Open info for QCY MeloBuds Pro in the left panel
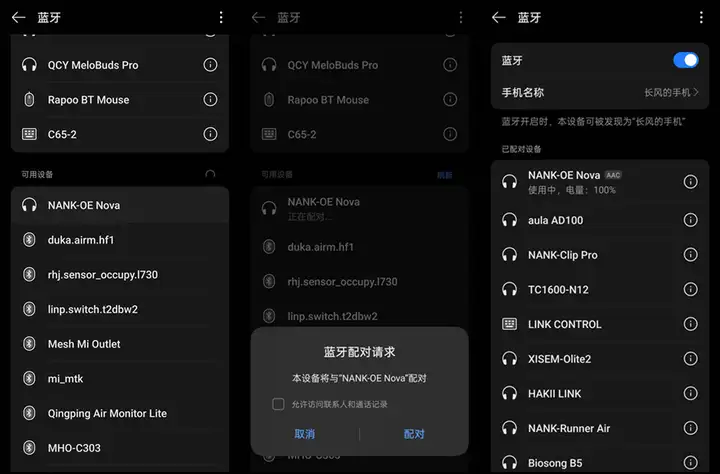 210,65
